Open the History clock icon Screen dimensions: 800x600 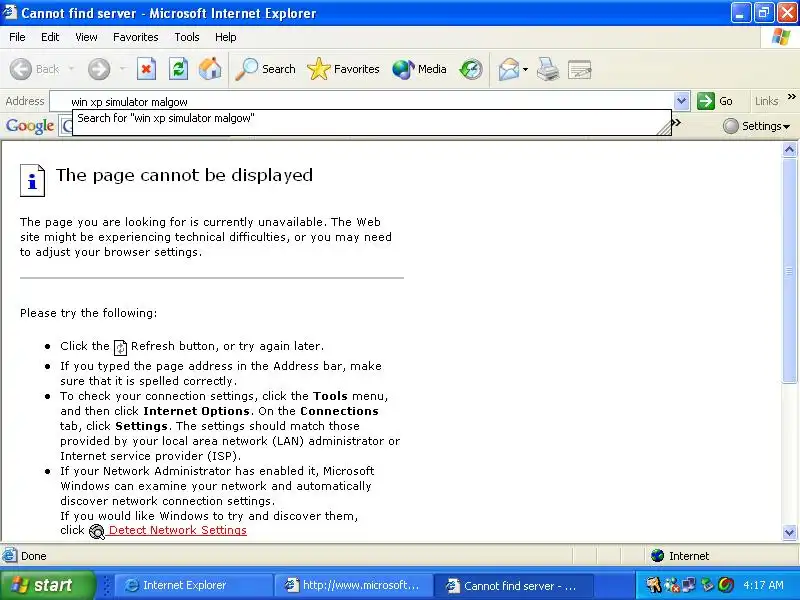click(470, 69)
